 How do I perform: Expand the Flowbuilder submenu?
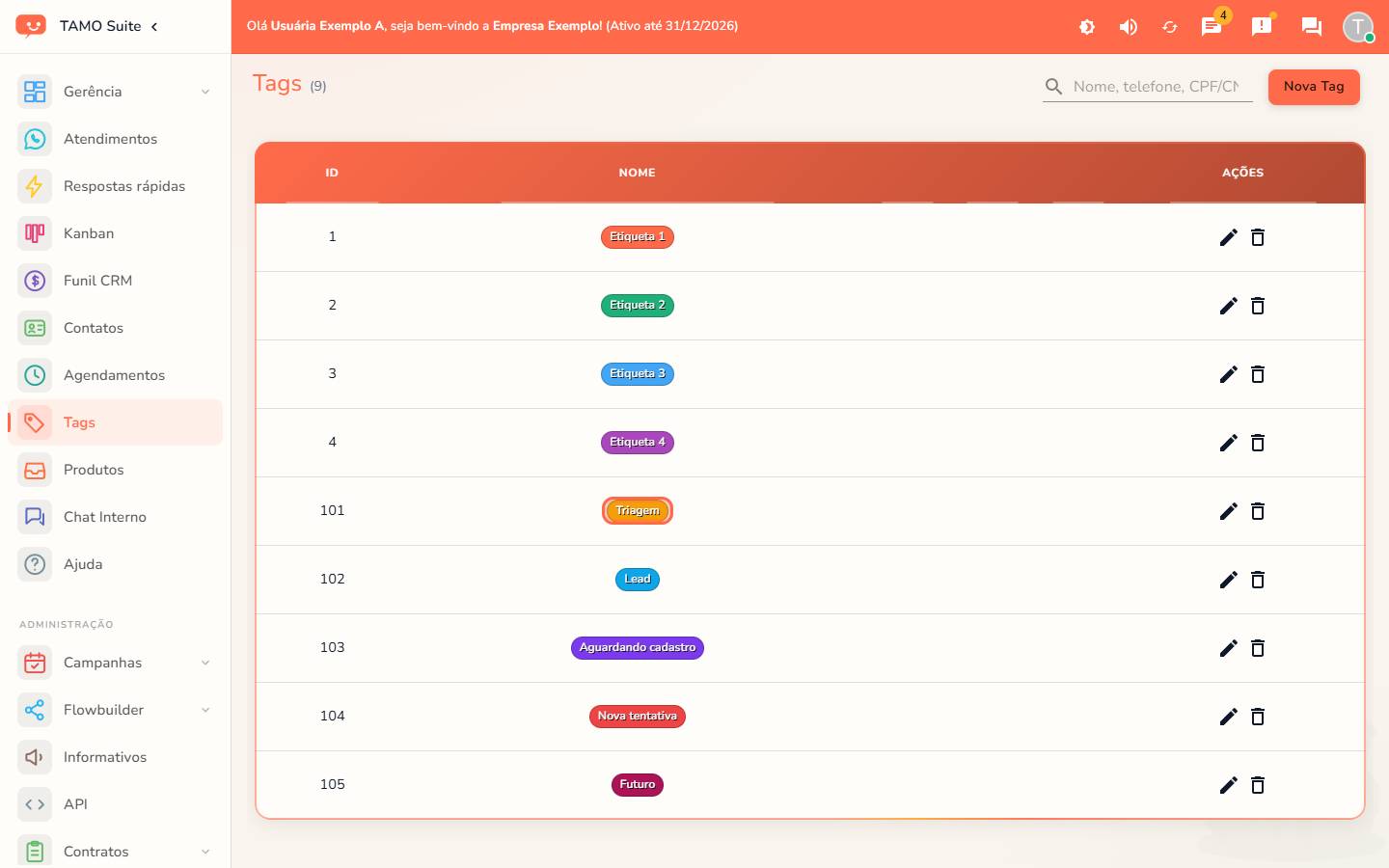point(115,710)
